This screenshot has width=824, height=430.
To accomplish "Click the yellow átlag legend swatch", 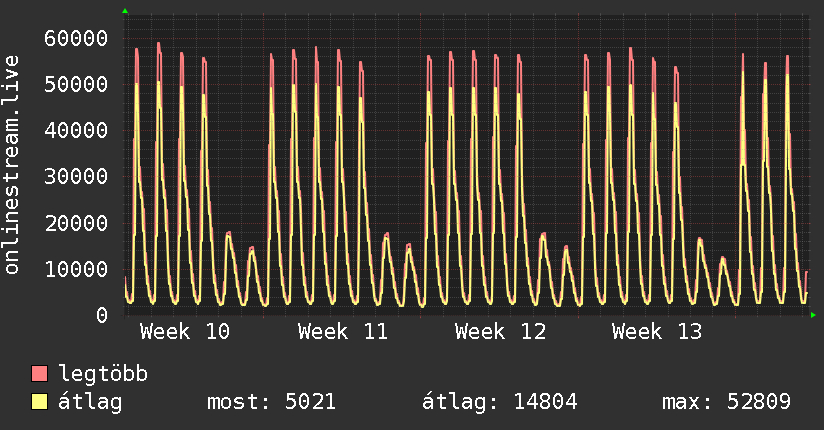I will [40, 403].
